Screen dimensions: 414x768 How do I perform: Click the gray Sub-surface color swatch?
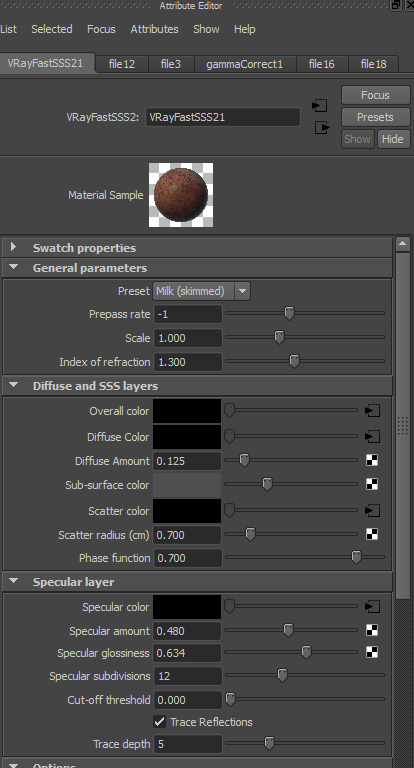pyautogui.click(x=187, y=485)
